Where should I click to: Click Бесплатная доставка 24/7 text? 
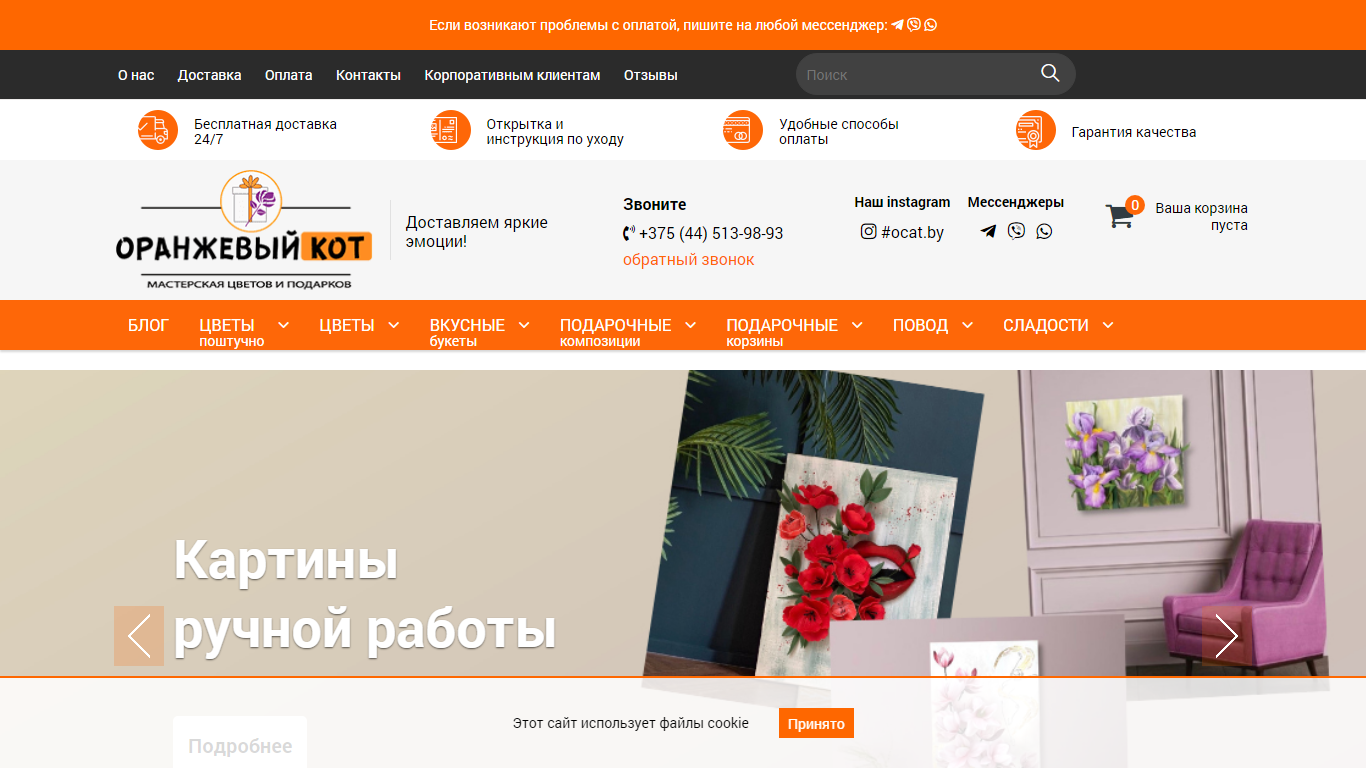pos(265,132)
